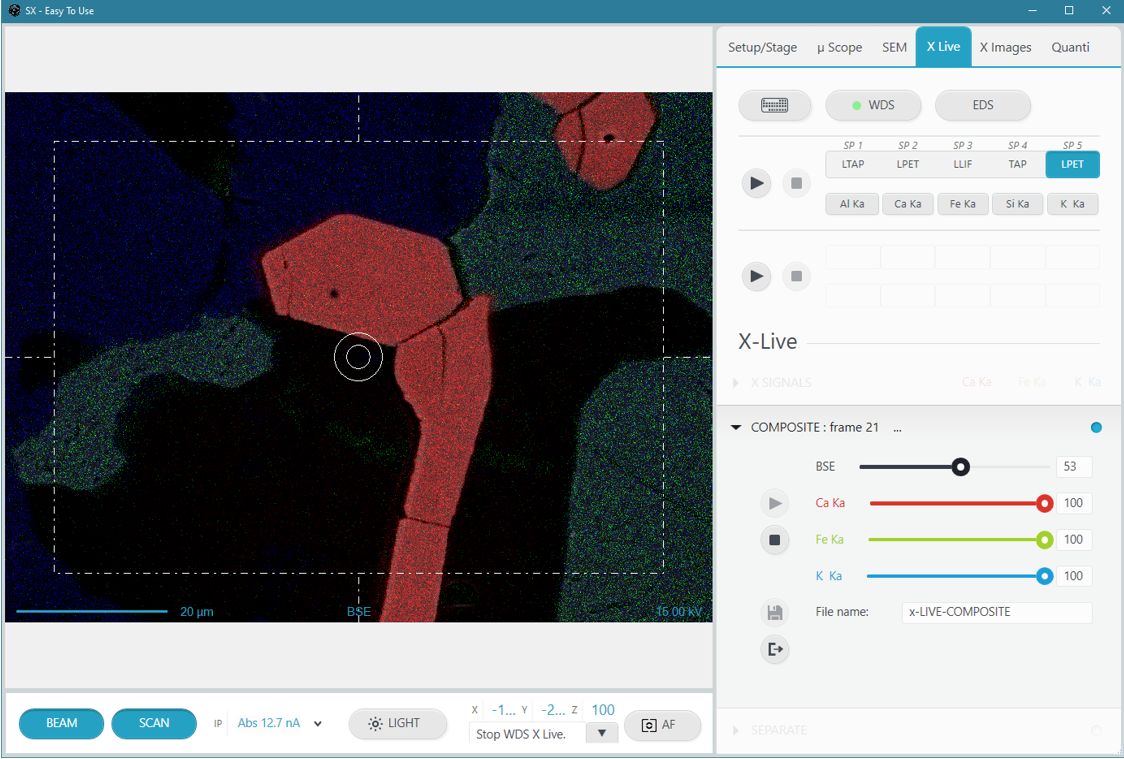The width and height of the screenshot is (1124, 759).
Task: Open the Abs 12.7 nA current dropdown
Action: (x=318, y=724)
